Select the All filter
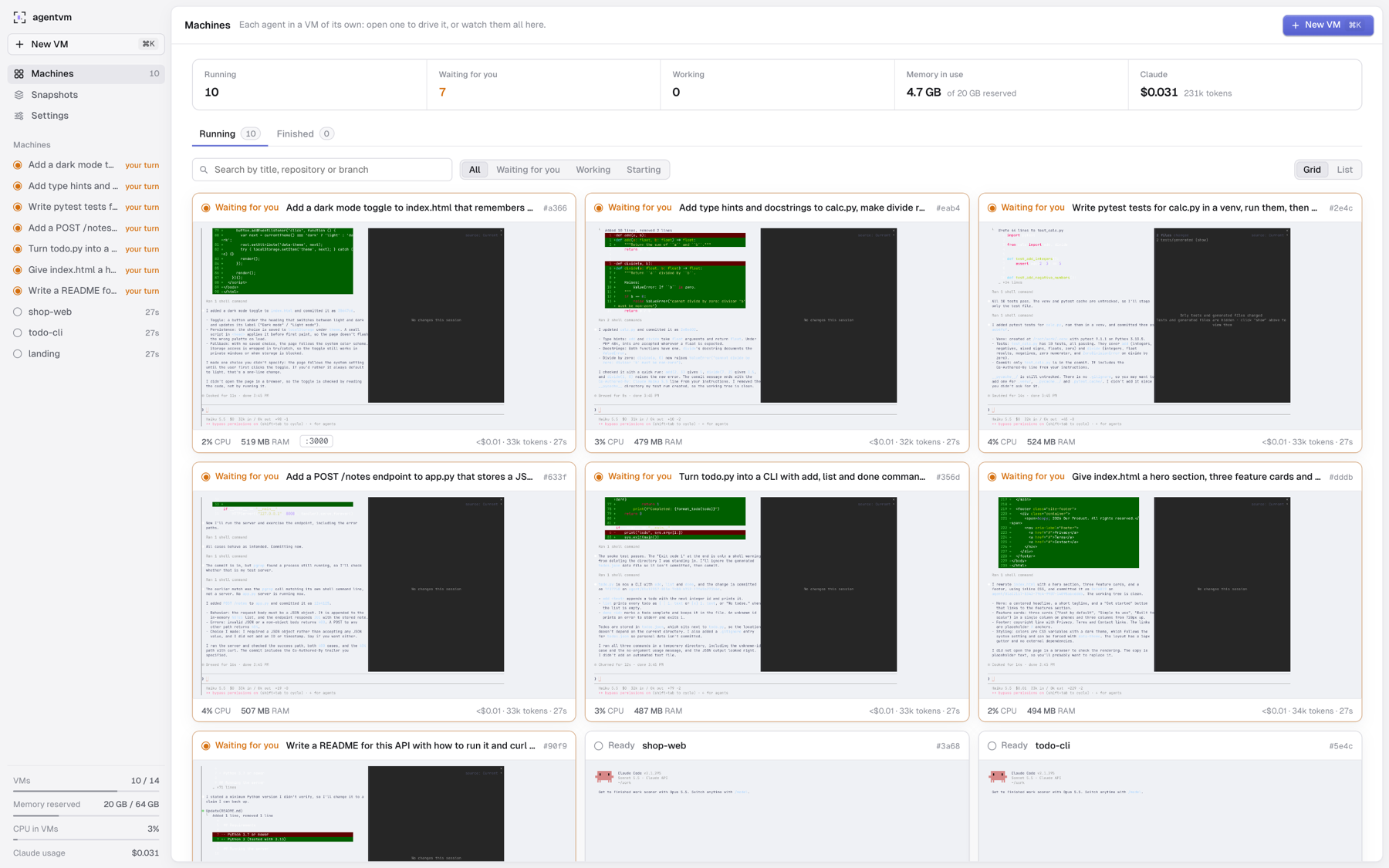1389x868 pixels. click(x=475, y=170)
